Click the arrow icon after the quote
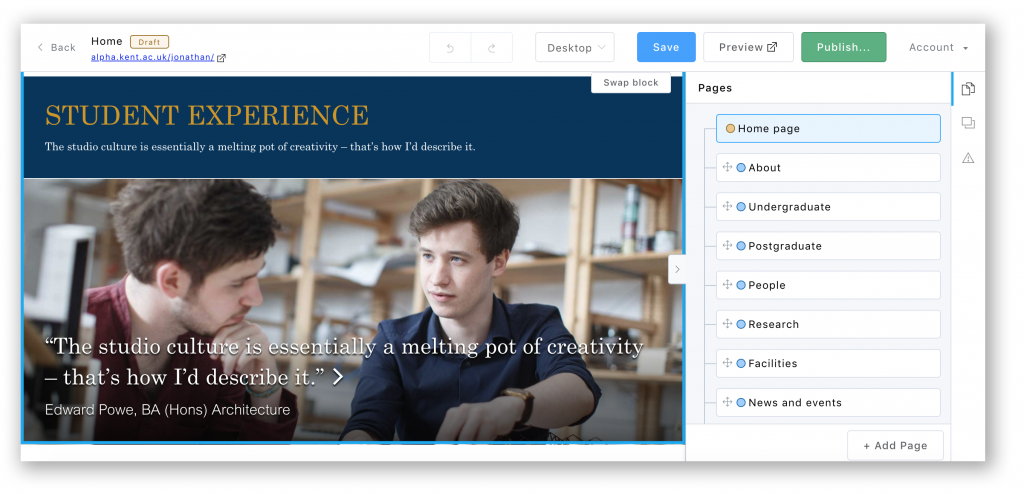 [338, 377]
